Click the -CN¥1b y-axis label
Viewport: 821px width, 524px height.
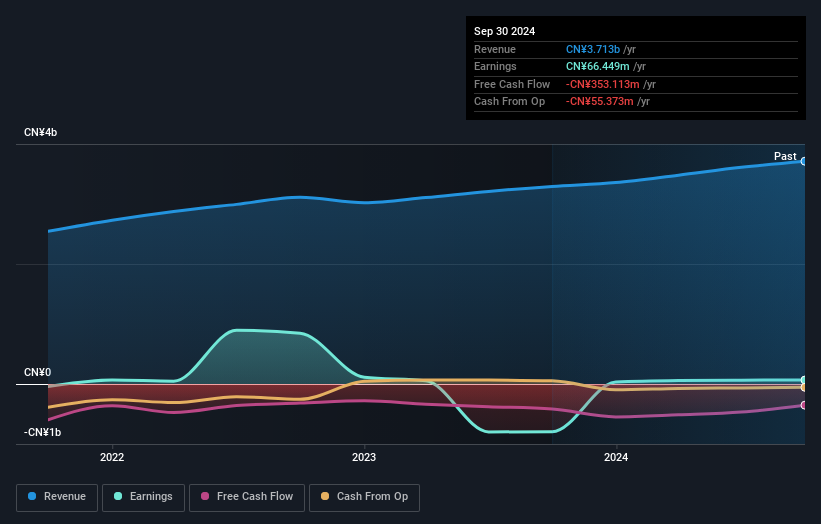coord(42,432)
